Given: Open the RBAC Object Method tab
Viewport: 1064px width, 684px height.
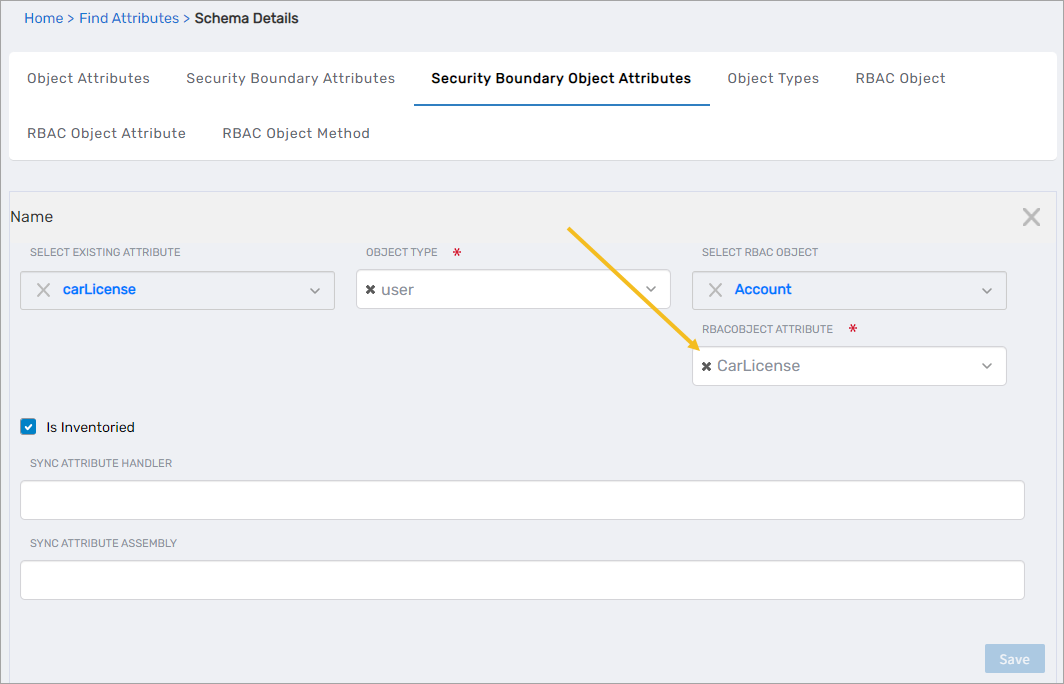Looking at the screenshot, I should click(296, 133).
